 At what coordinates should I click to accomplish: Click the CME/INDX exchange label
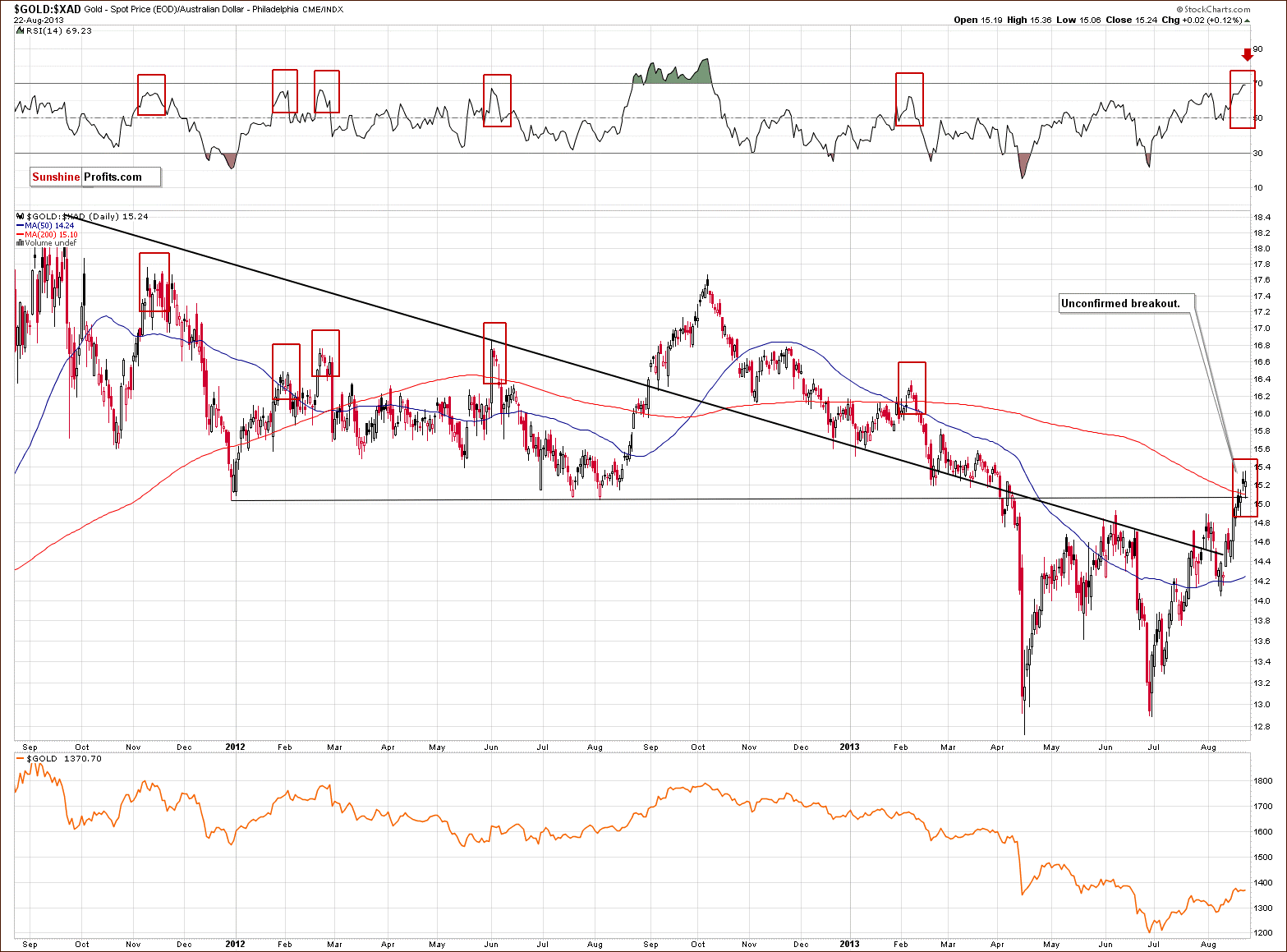pos(323,10)
